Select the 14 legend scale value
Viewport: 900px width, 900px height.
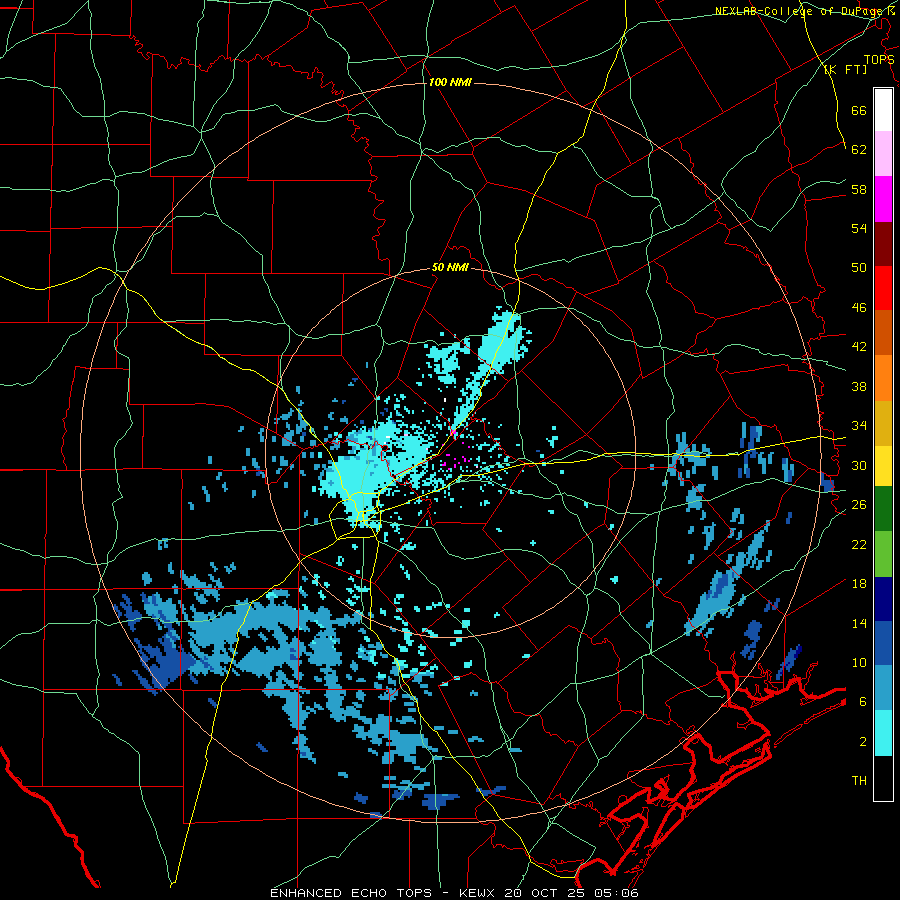point(859,623)
